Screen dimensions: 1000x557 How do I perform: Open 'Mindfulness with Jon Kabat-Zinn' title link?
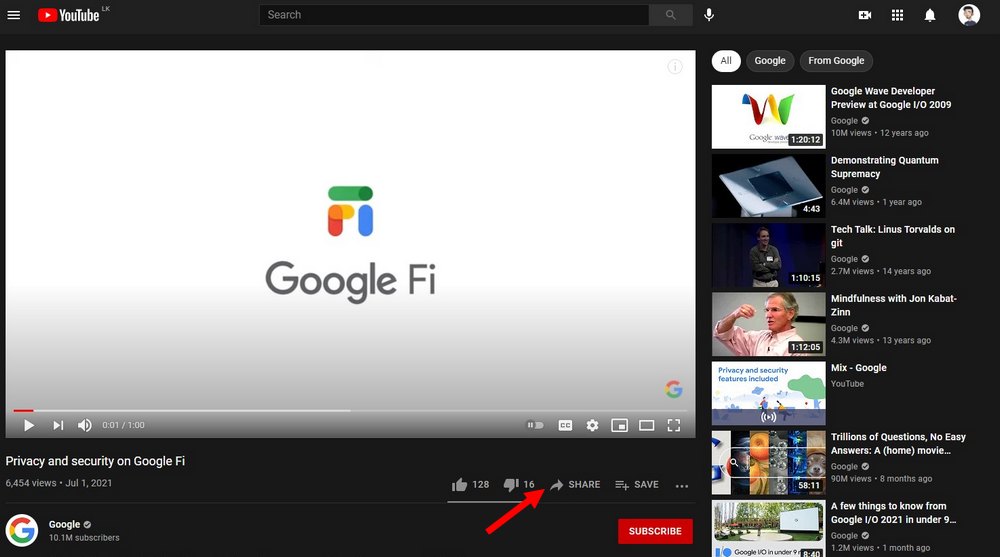tap(893, 305)
